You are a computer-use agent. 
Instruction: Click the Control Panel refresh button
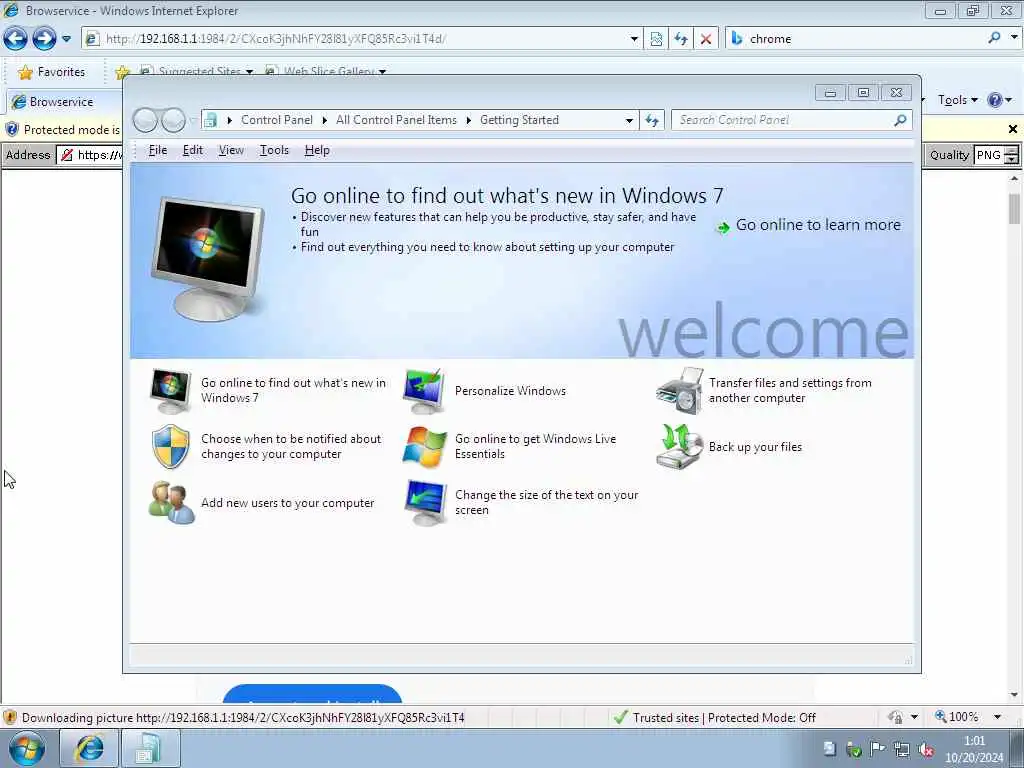coord(652,120)
